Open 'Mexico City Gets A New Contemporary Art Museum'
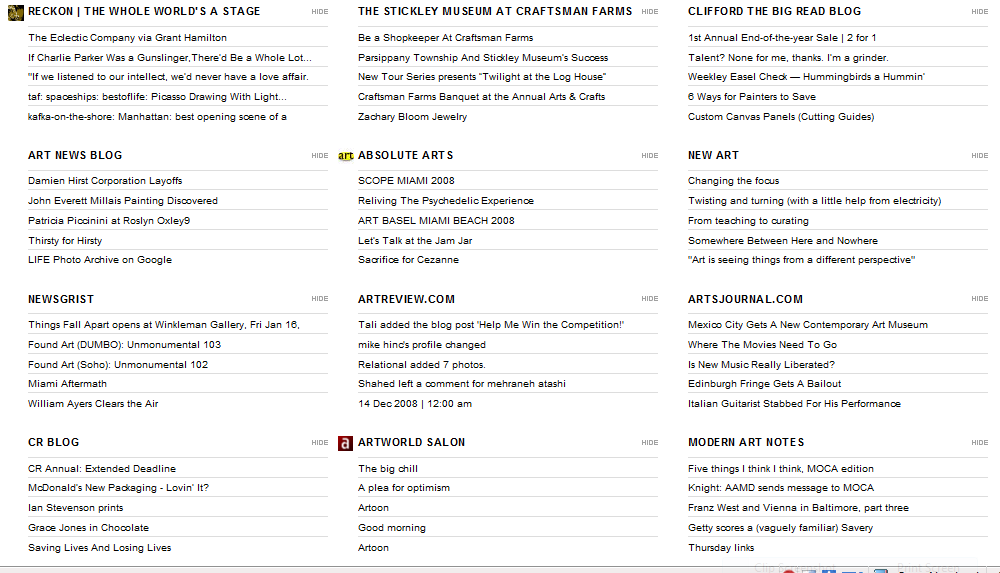 [x=807, y=324]
